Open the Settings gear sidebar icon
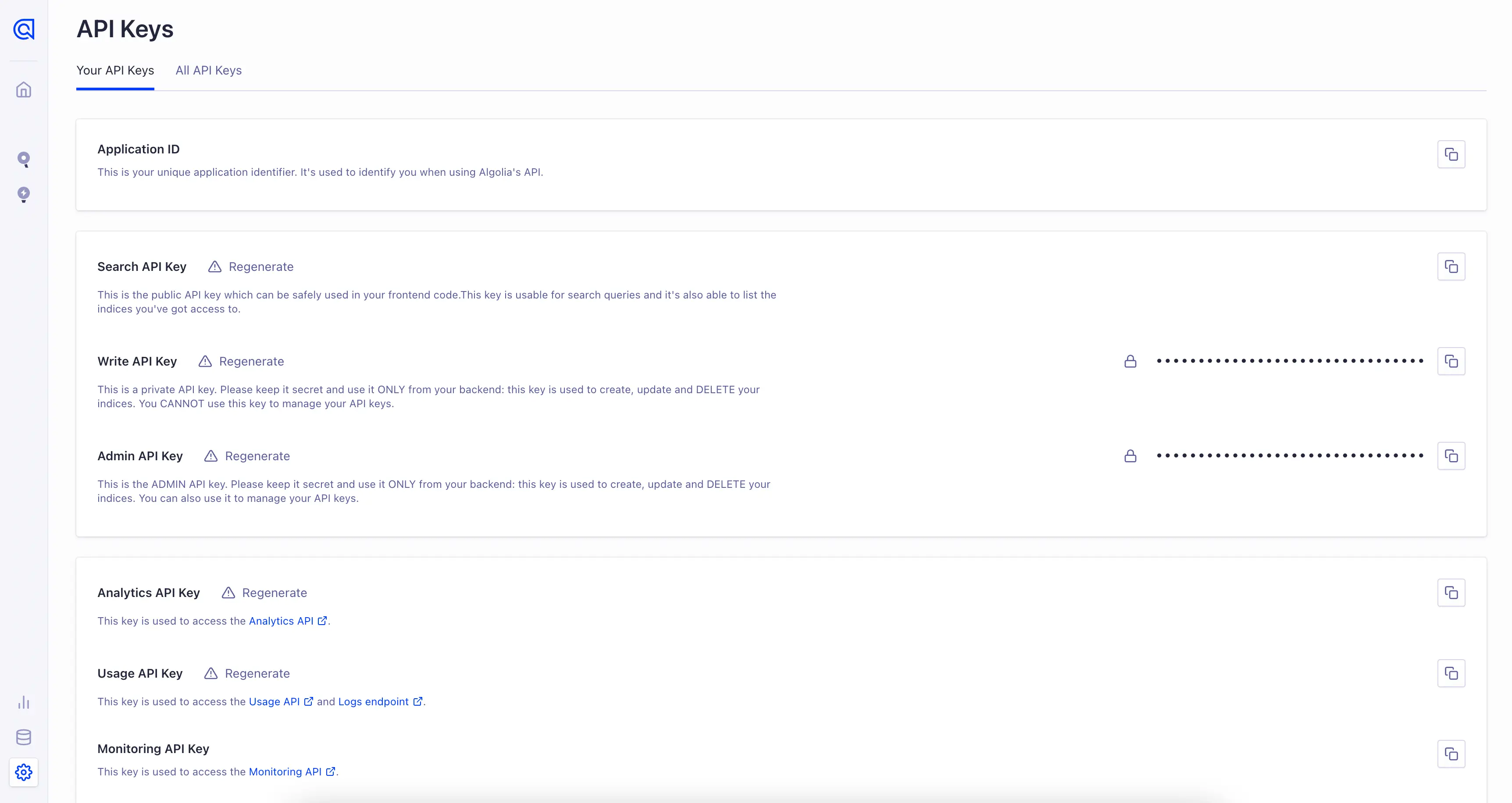Screen dimensions: 1512x803 pos(24,772)
